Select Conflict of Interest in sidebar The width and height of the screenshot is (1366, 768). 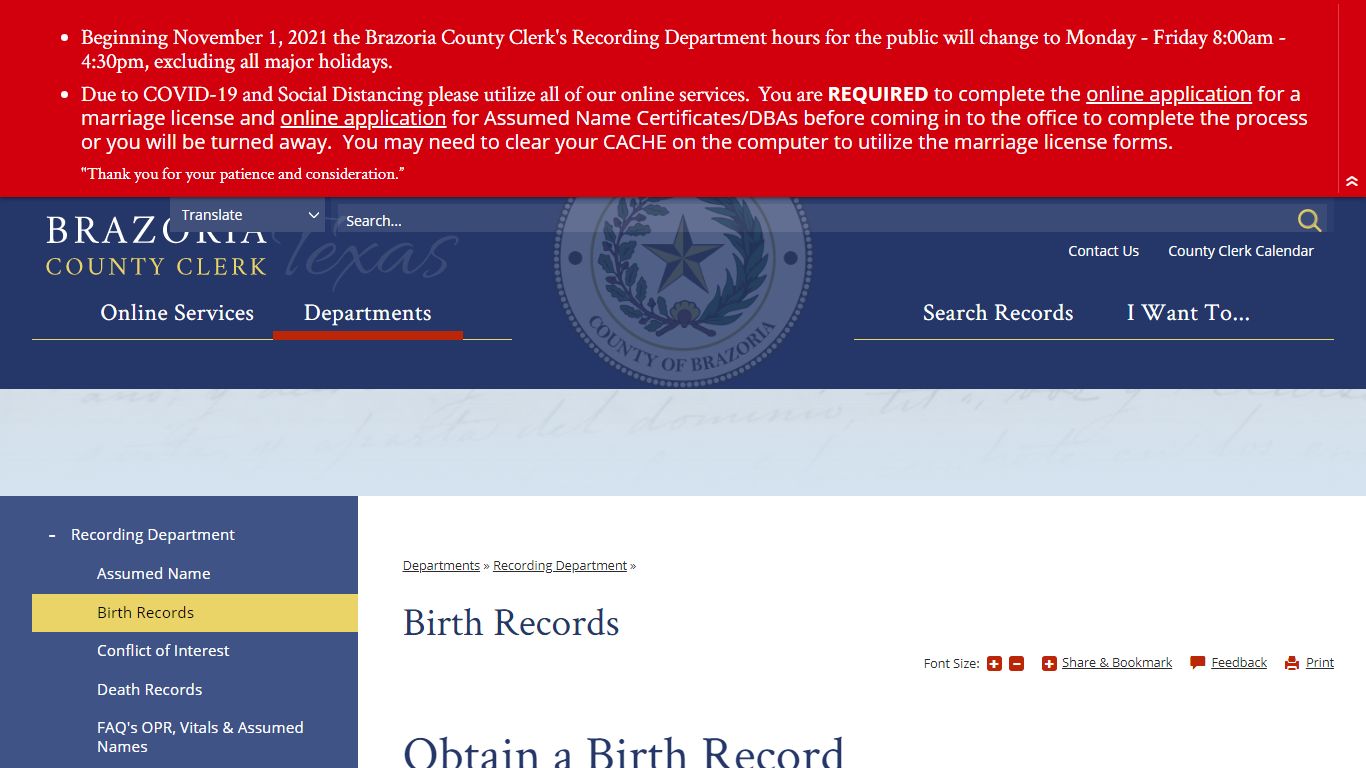coord(163,651)
